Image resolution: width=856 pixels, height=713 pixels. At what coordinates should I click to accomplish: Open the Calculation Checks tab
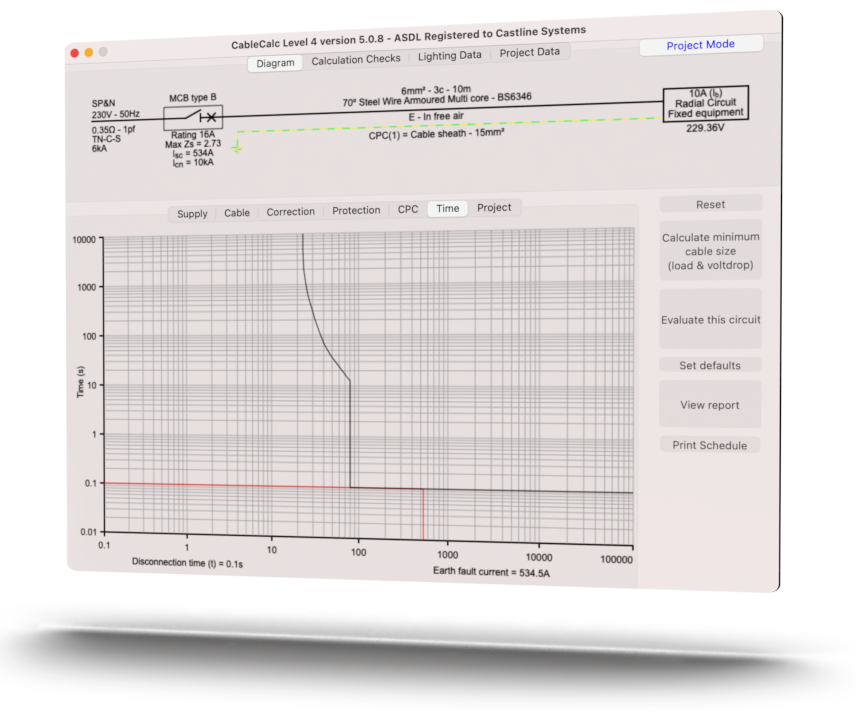coord(356,58)
